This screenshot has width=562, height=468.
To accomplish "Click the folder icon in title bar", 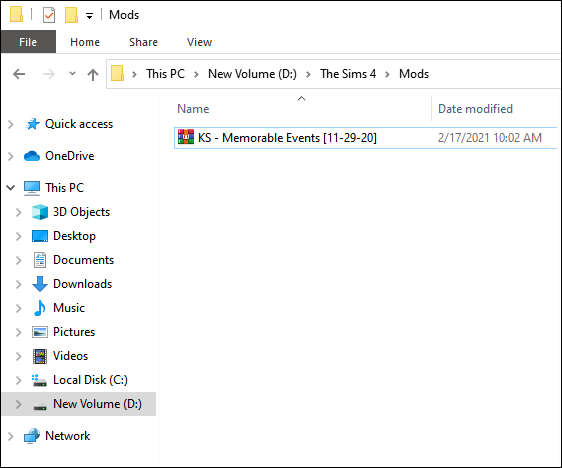I will click(x=16, y=14).
